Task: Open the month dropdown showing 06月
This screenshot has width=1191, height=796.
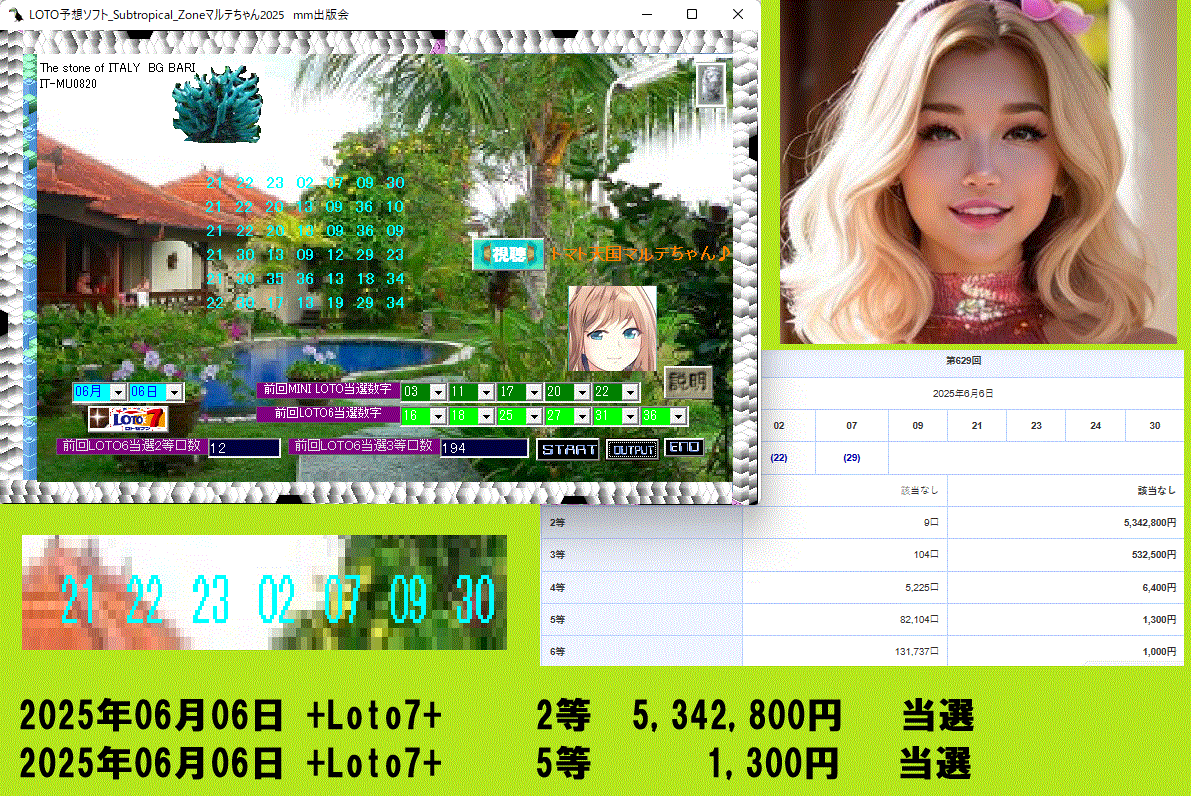Action: 118,392
